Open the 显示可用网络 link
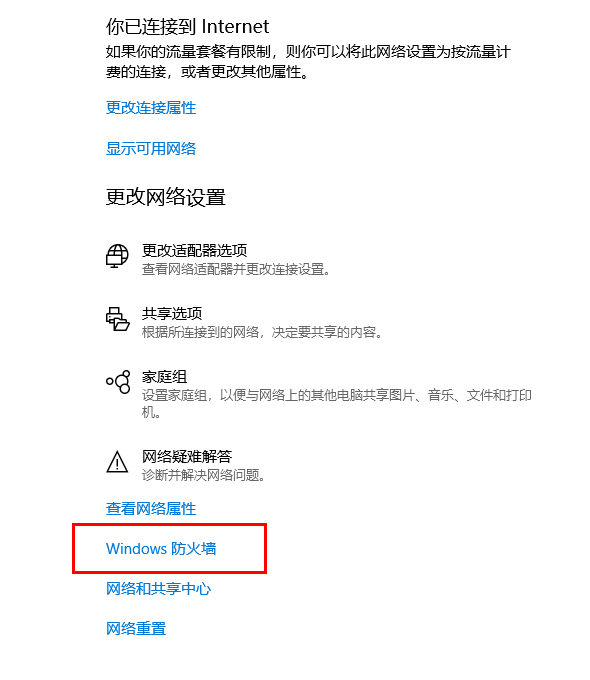The image size is (590, 680). point(151,149)
